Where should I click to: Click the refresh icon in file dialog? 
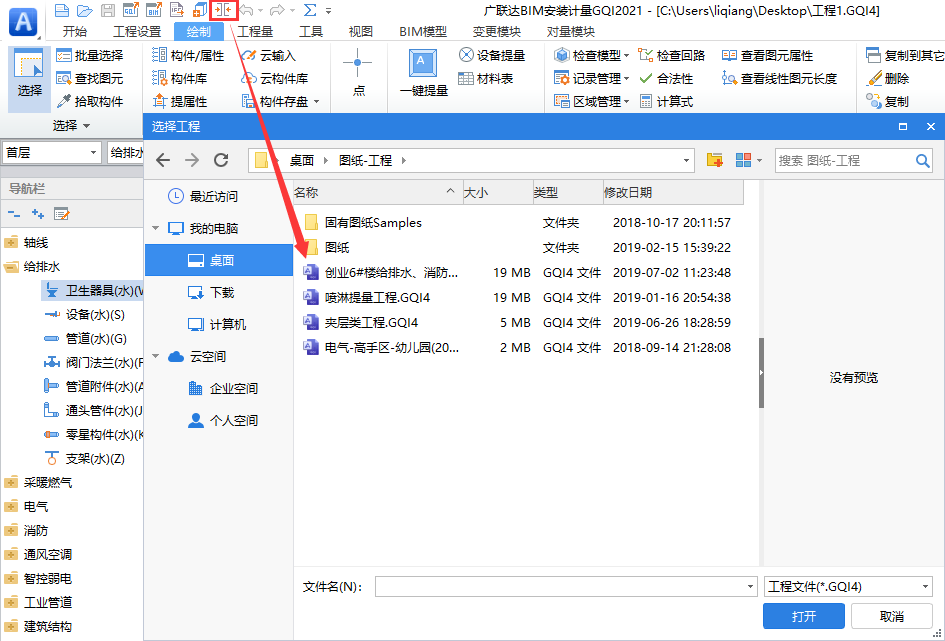coord(222,160)
